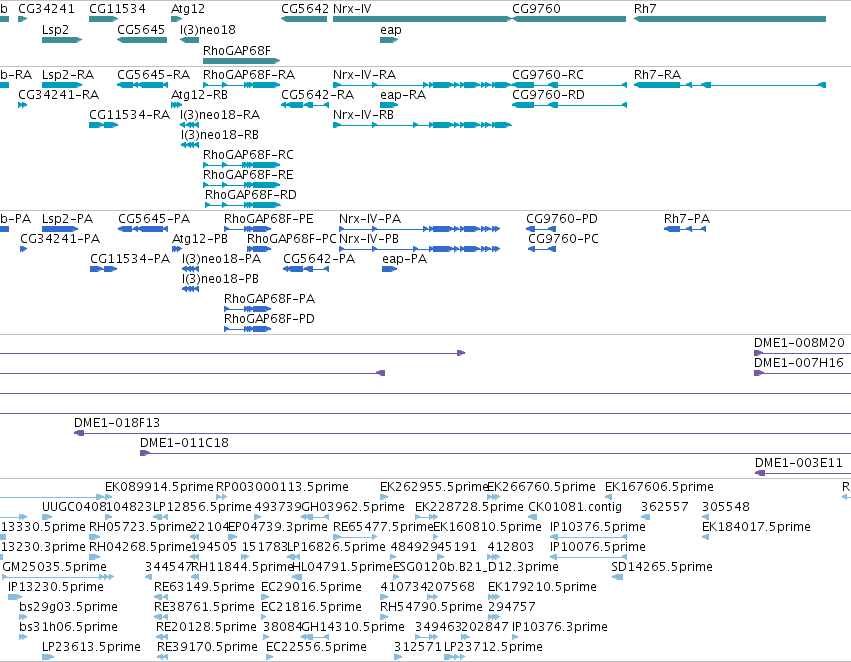Viewport: 851px width, 662px height.
Task: Click the EK167606.5prime EST label
Action: pyautogui.click(x=659, y=487)
